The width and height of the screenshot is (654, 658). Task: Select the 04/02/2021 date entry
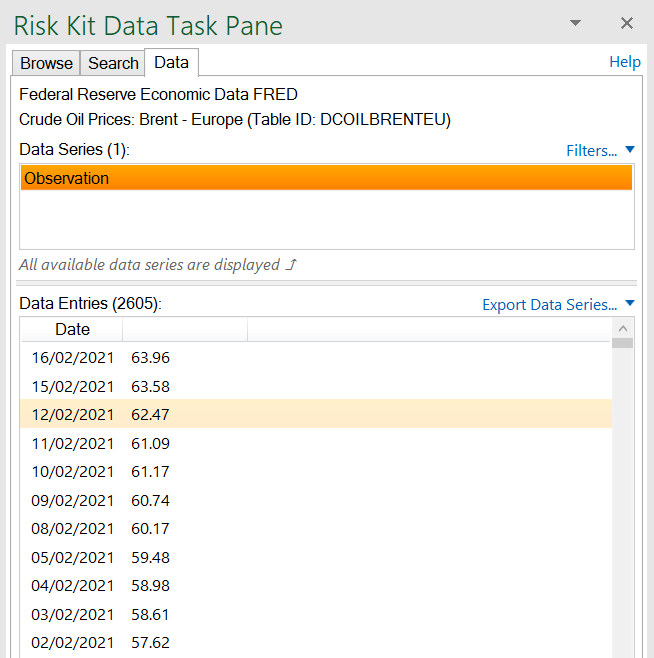point(73,586)
